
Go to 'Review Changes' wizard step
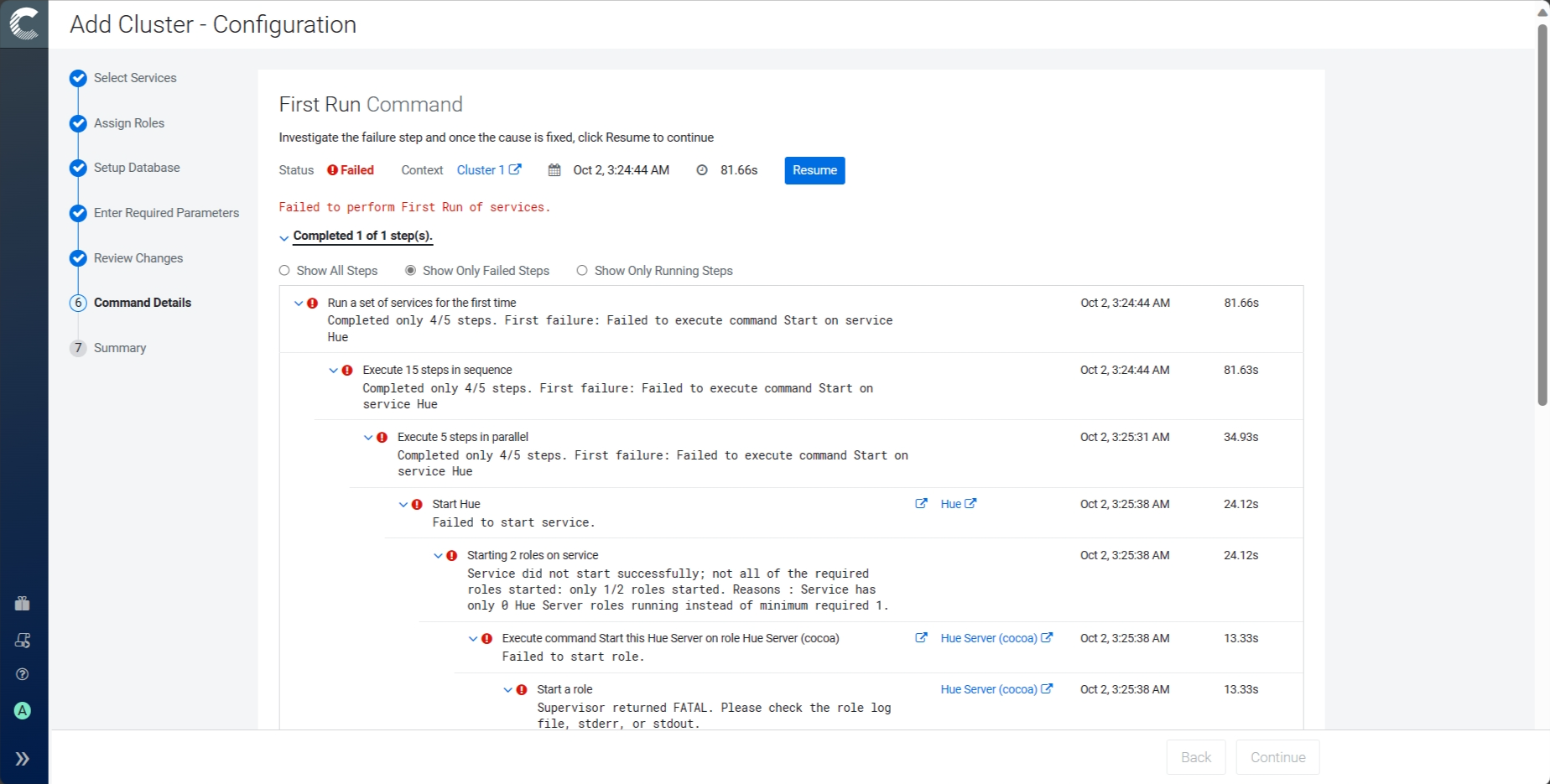pos(138,258)
